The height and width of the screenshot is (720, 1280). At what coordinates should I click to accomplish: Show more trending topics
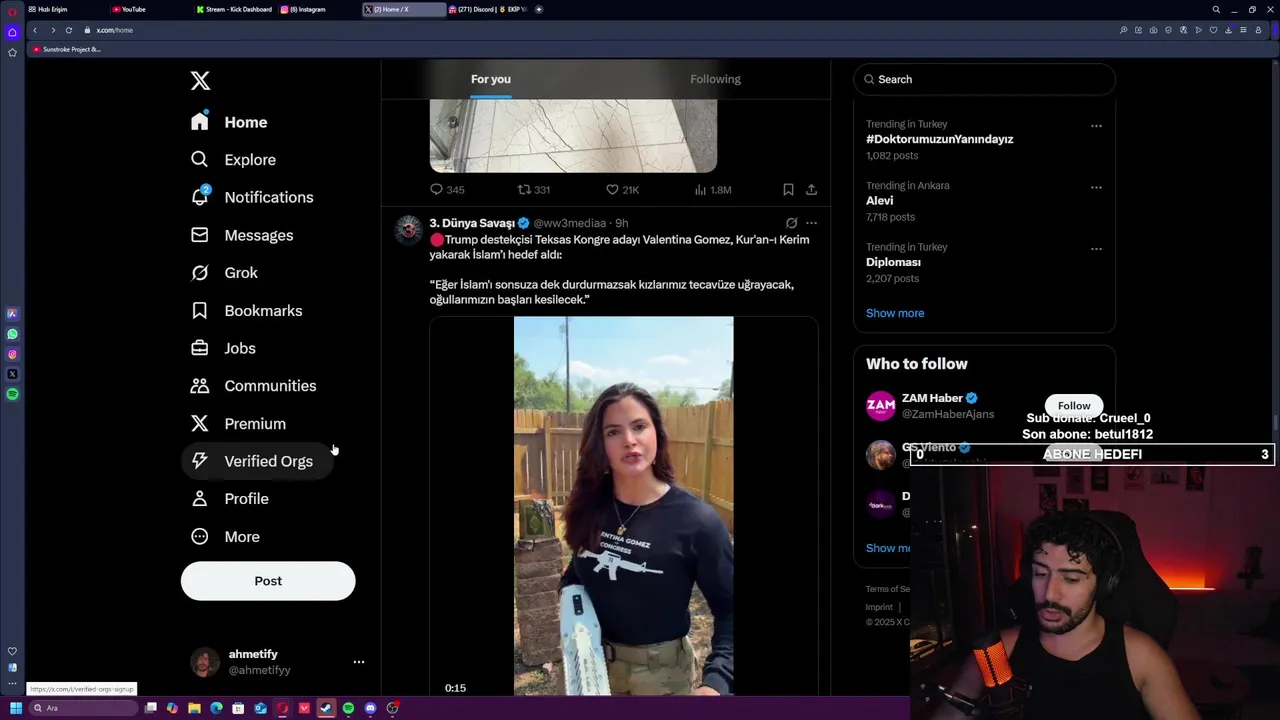(x=895, y=313)
